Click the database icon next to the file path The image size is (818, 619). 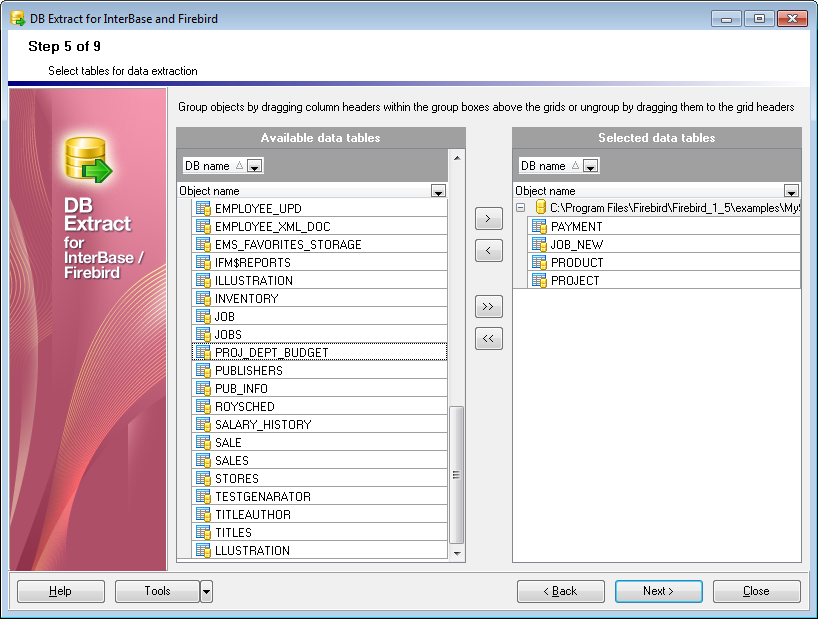tap(540, 208)
